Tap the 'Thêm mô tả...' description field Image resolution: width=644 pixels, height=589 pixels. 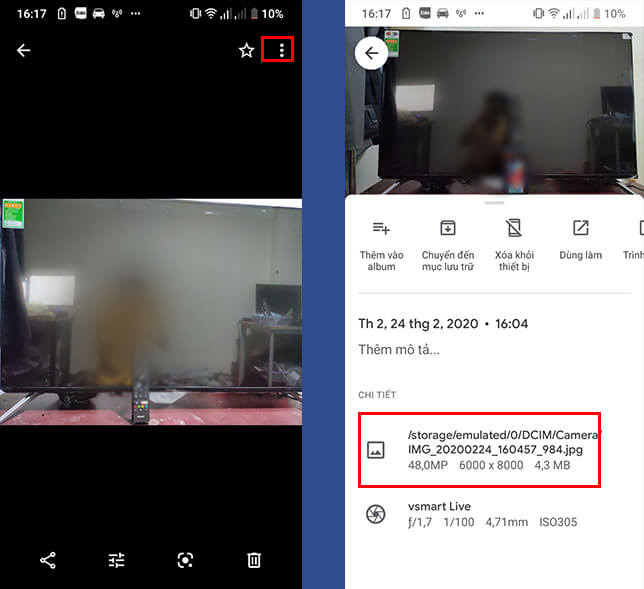[399, 350]
